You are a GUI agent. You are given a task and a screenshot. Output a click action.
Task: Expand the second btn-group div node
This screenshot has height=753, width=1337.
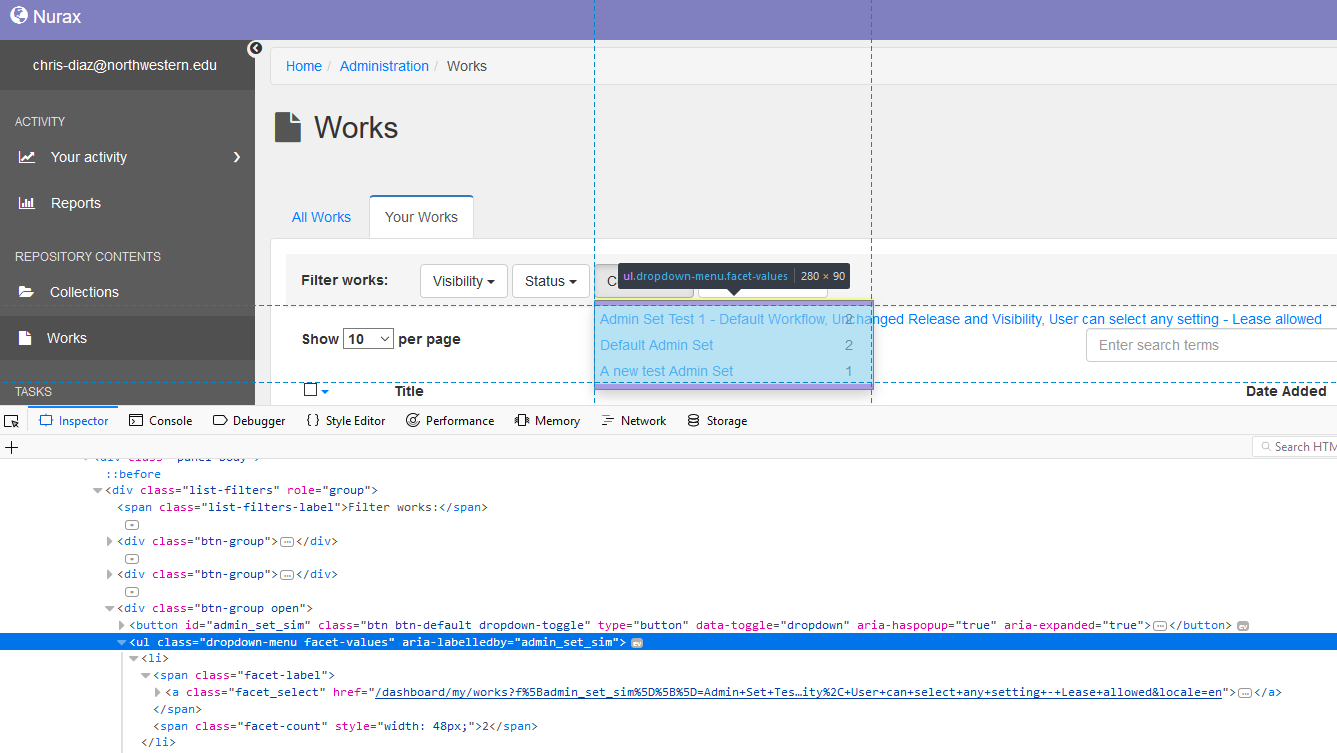pos(110,575)
